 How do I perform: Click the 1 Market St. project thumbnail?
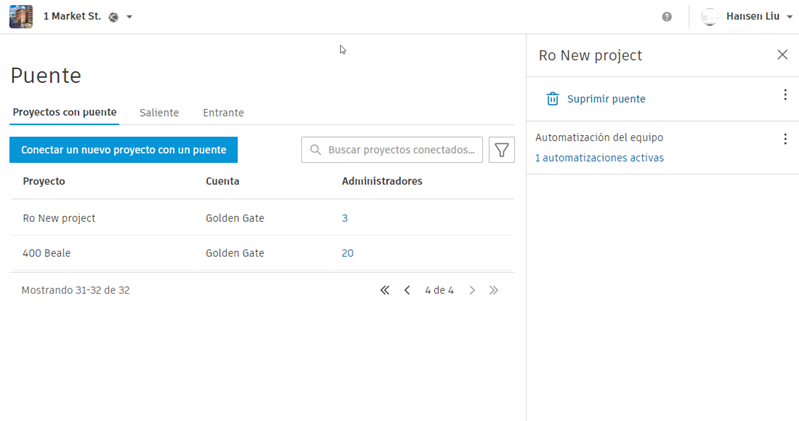click(21, 17)
